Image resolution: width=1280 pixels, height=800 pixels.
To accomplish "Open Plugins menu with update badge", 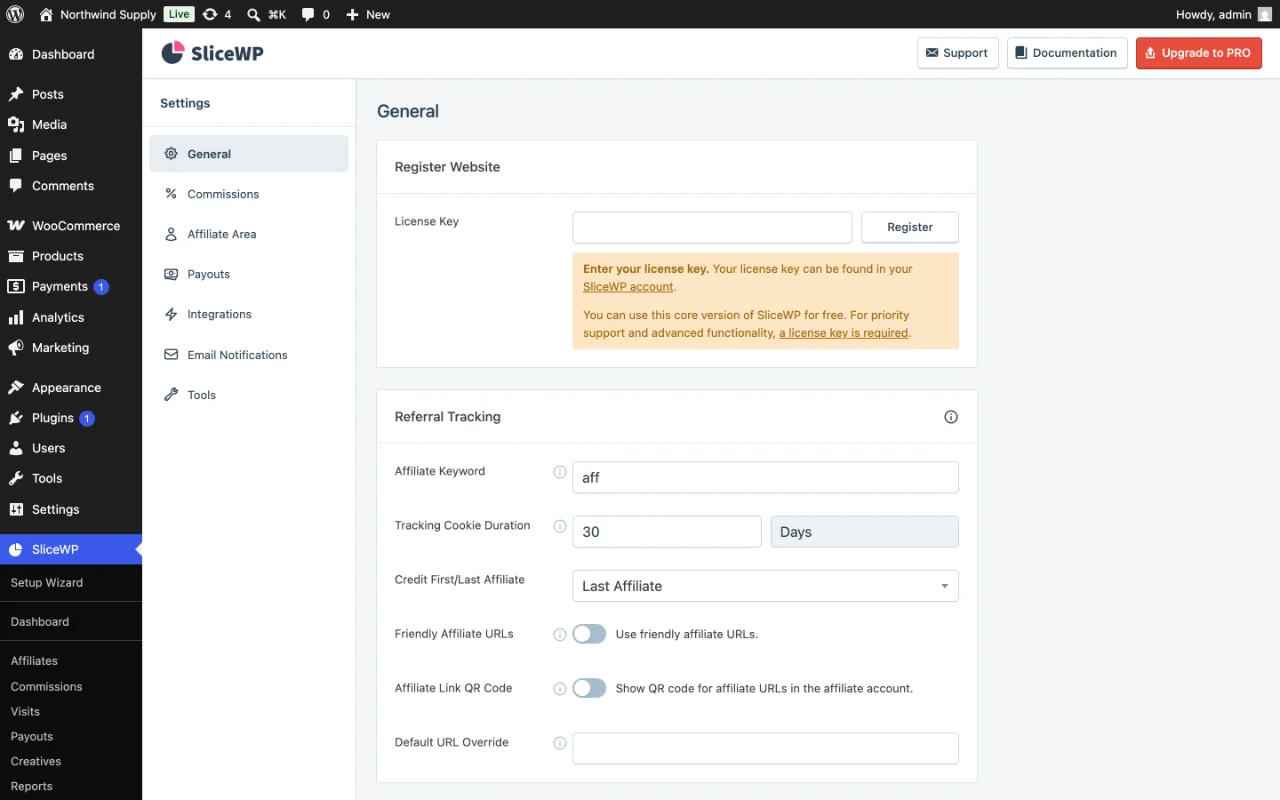I will click(x=71, y=418).
